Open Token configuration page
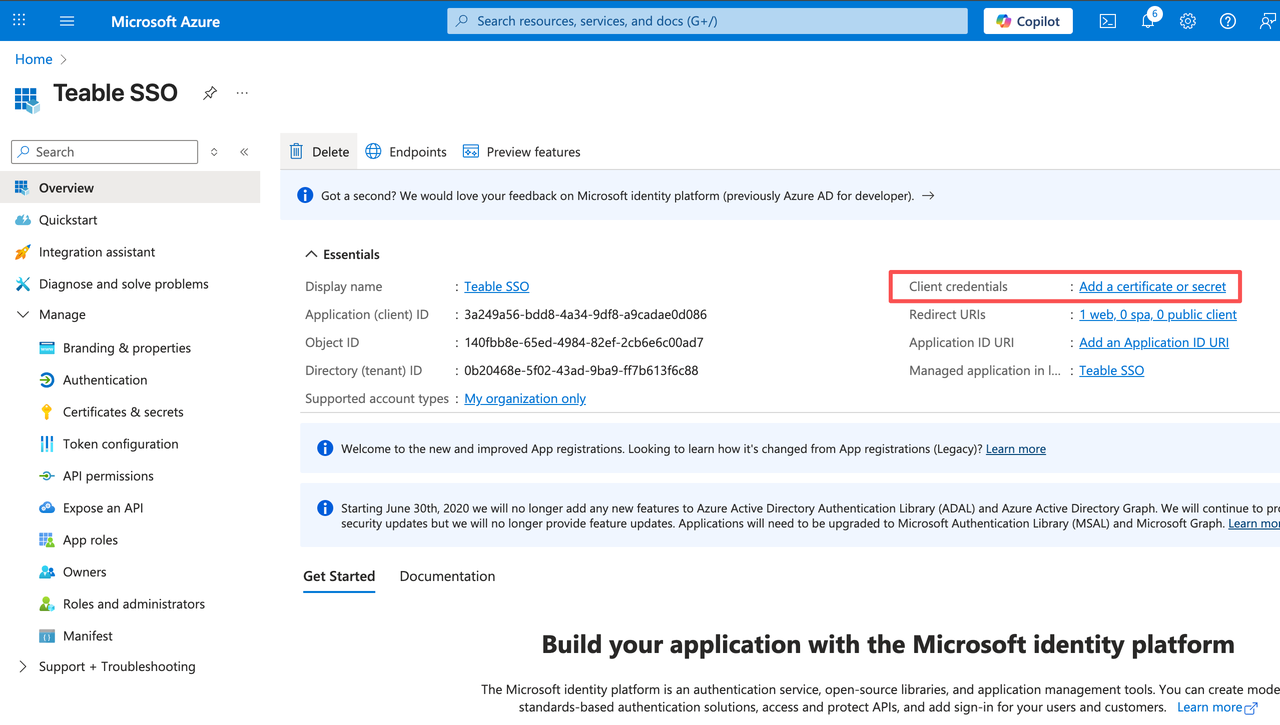Screen dimensions: 1280x725 coord(120,444)
